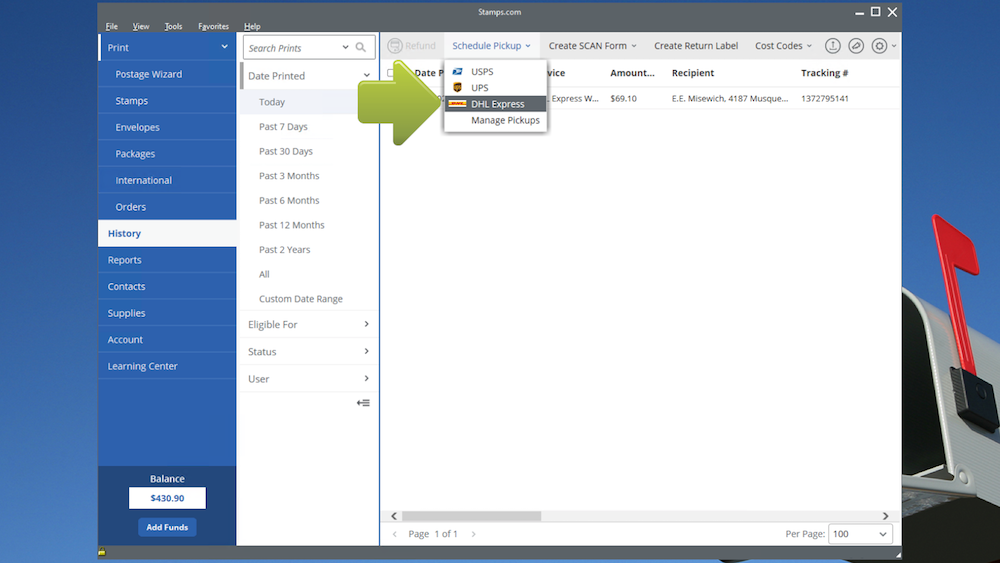1000x563 pixels.
Task: Open the File menu
Action: pyautogui.click(x=112, y=26)
